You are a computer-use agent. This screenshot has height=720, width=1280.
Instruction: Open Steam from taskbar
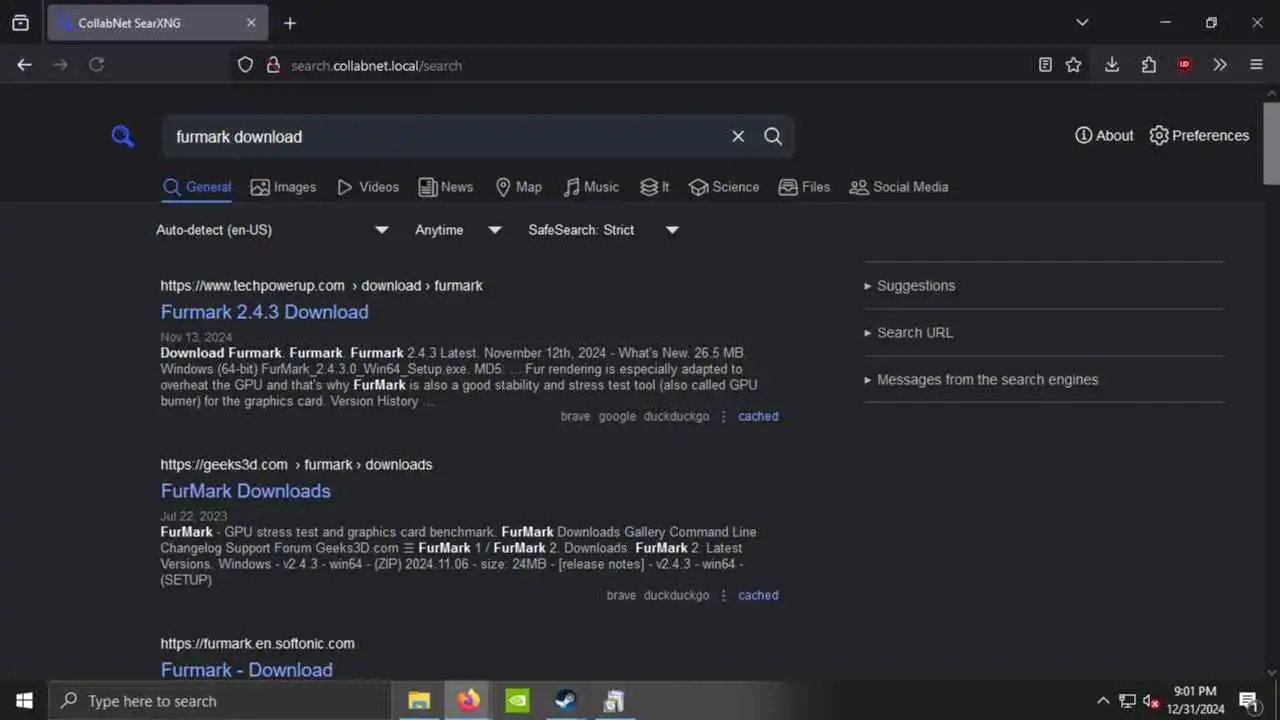566,701
